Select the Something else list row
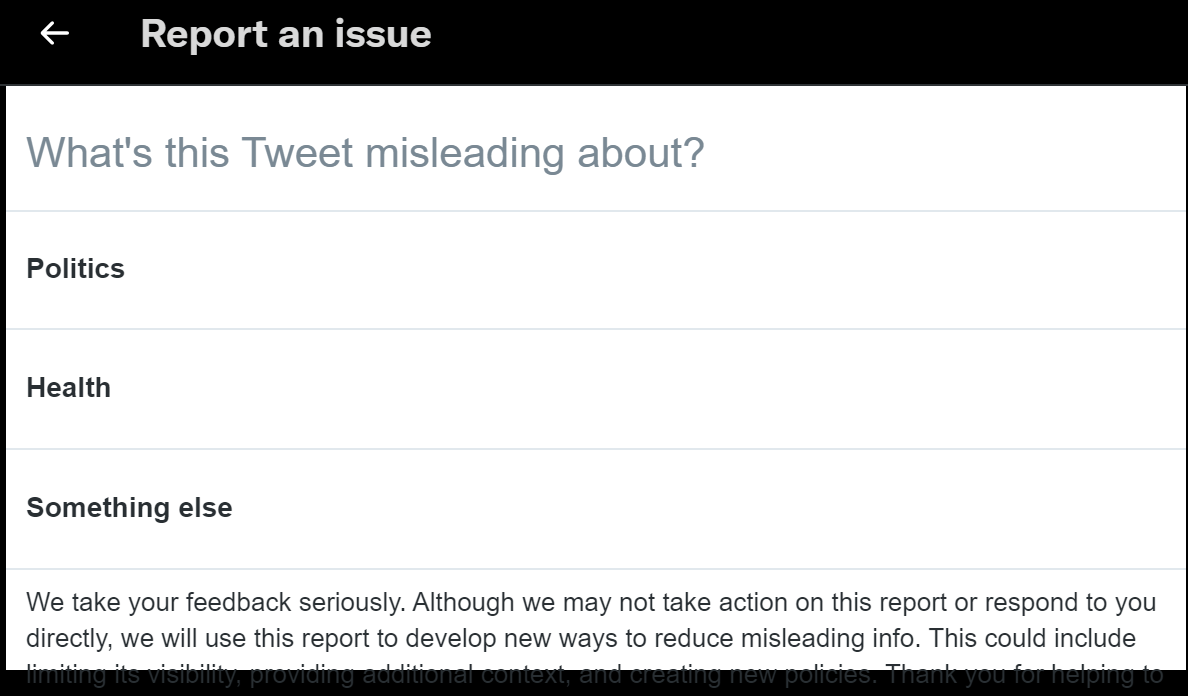Viewport: 1188px width, 696px height. 594,507
